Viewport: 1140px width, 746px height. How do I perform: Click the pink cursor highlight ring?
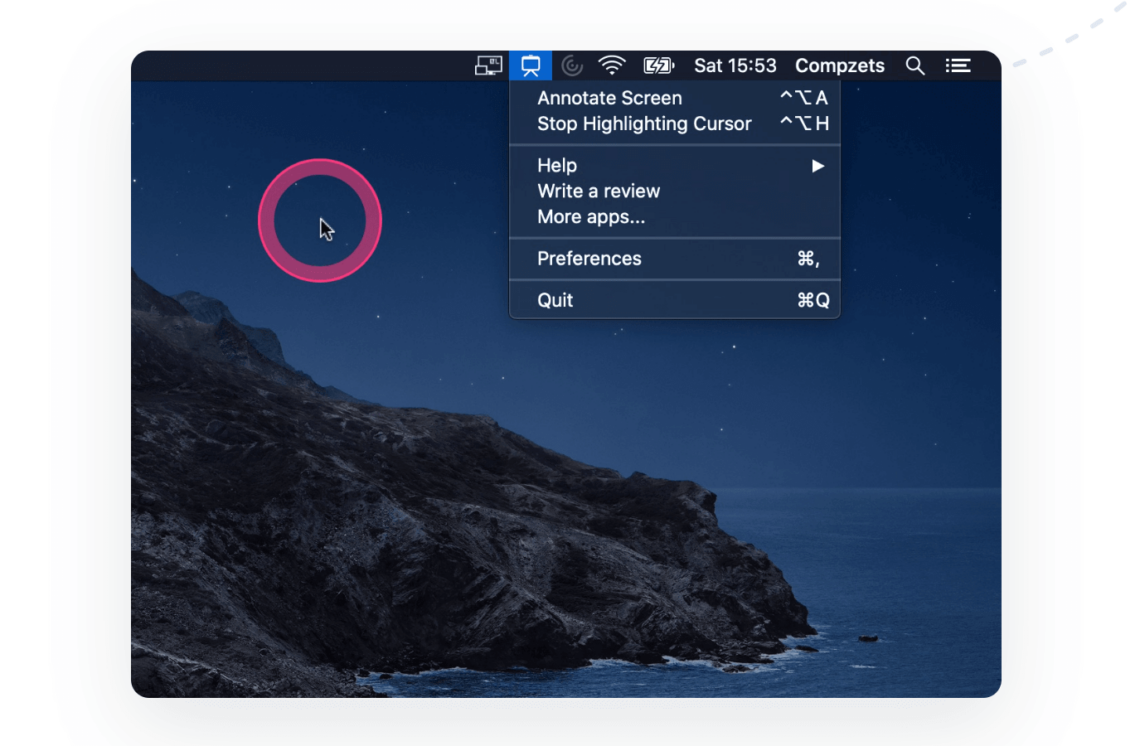(x=319, y=218)
